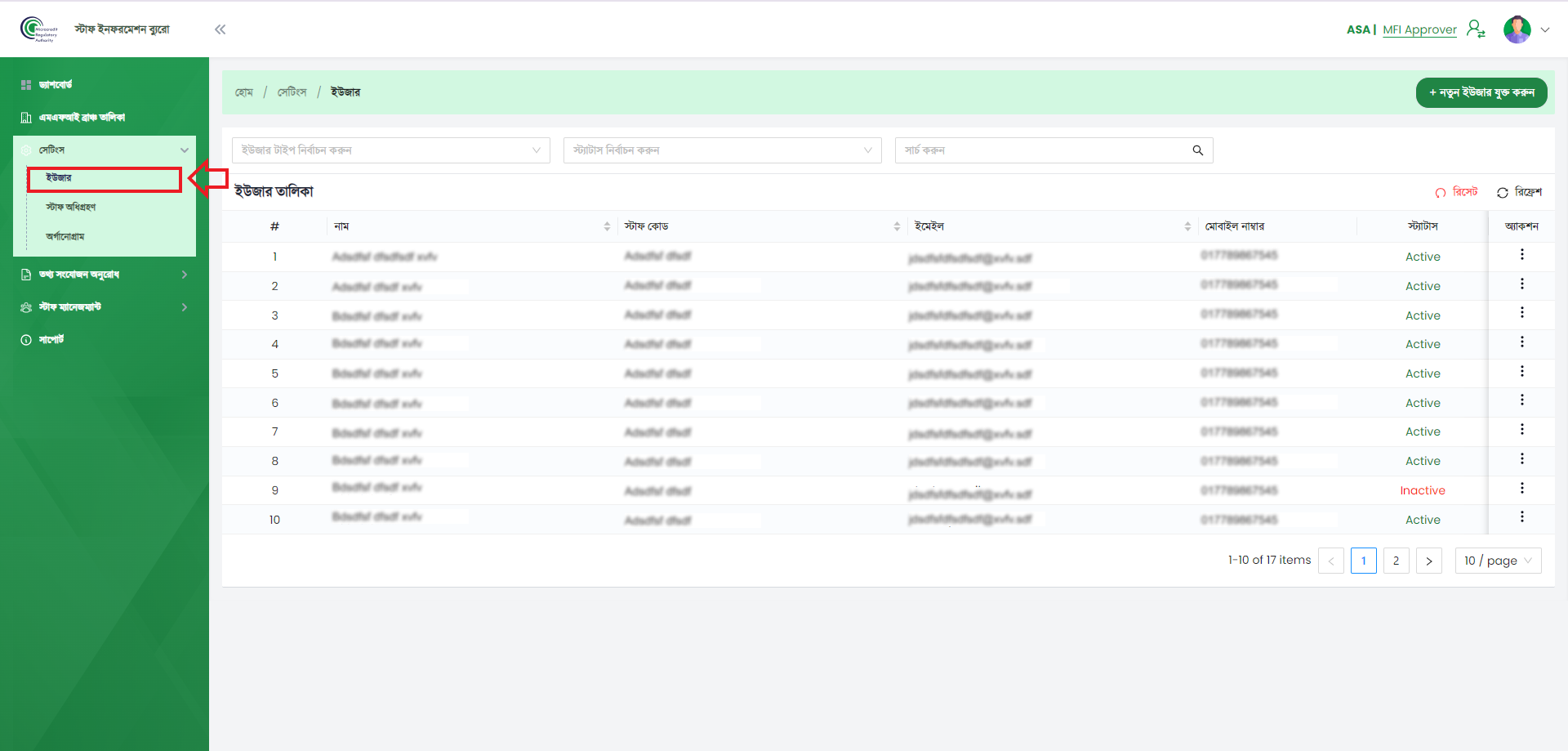Collapse the সেটিংস sidebar section
Screen dimensions: 1568x751
(x=105, y=150)
